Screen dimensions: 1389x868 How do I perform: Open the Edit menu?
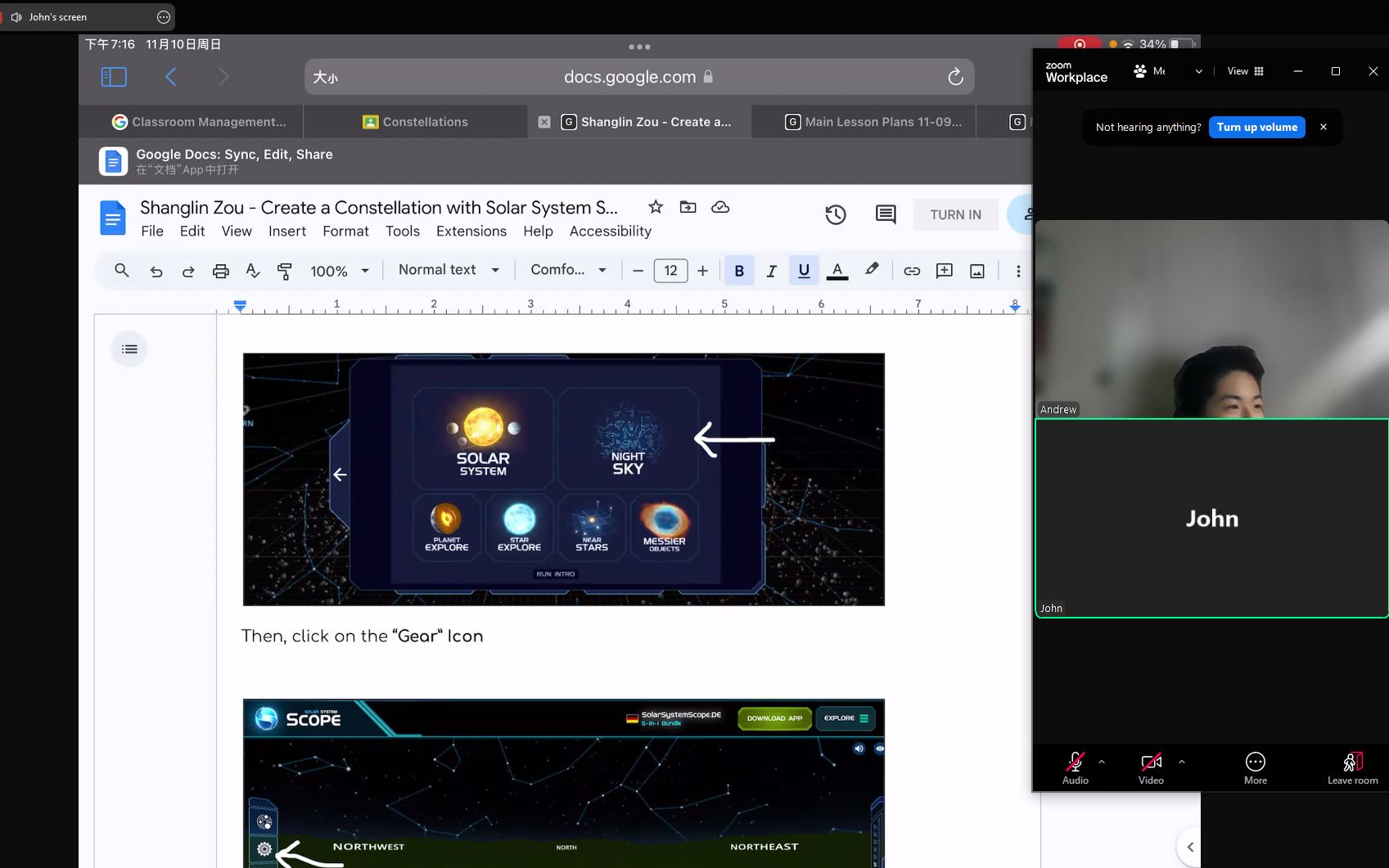point(192,232)
